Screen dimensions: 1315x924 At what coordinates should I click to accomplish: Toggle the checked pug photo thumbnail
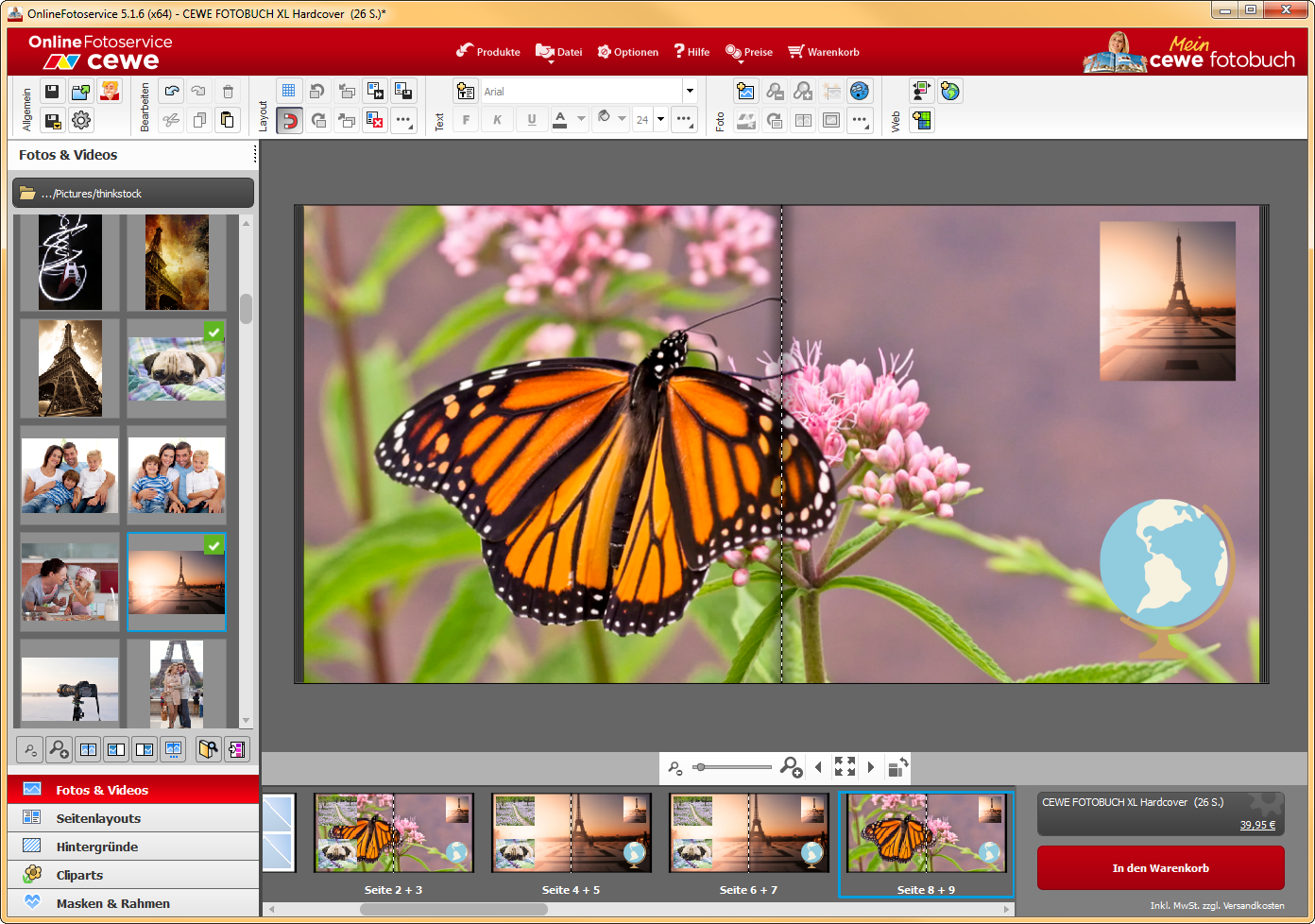(177, 368)
